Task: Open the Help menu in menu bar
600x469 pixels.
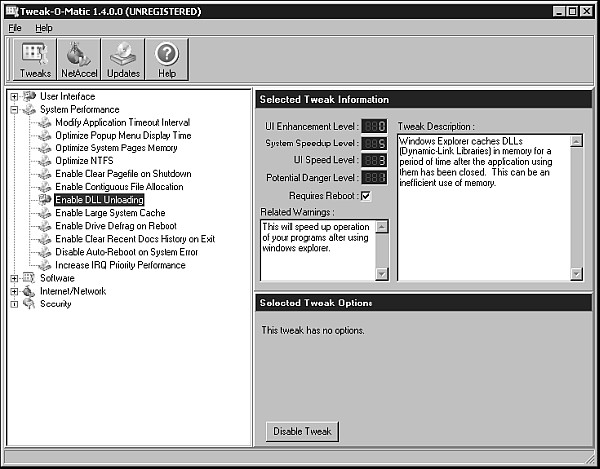Action: pyautogui.click(x=44, y=28)
